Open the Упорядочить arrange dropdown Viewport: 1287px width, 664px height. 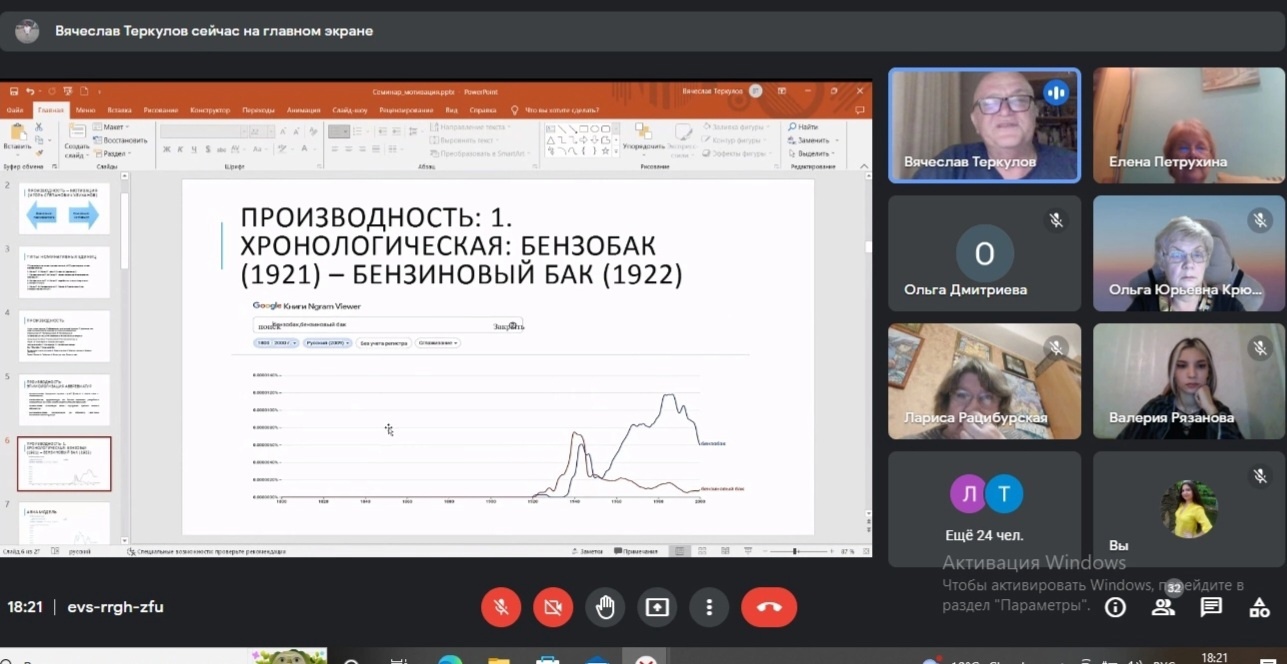point(644,141)
